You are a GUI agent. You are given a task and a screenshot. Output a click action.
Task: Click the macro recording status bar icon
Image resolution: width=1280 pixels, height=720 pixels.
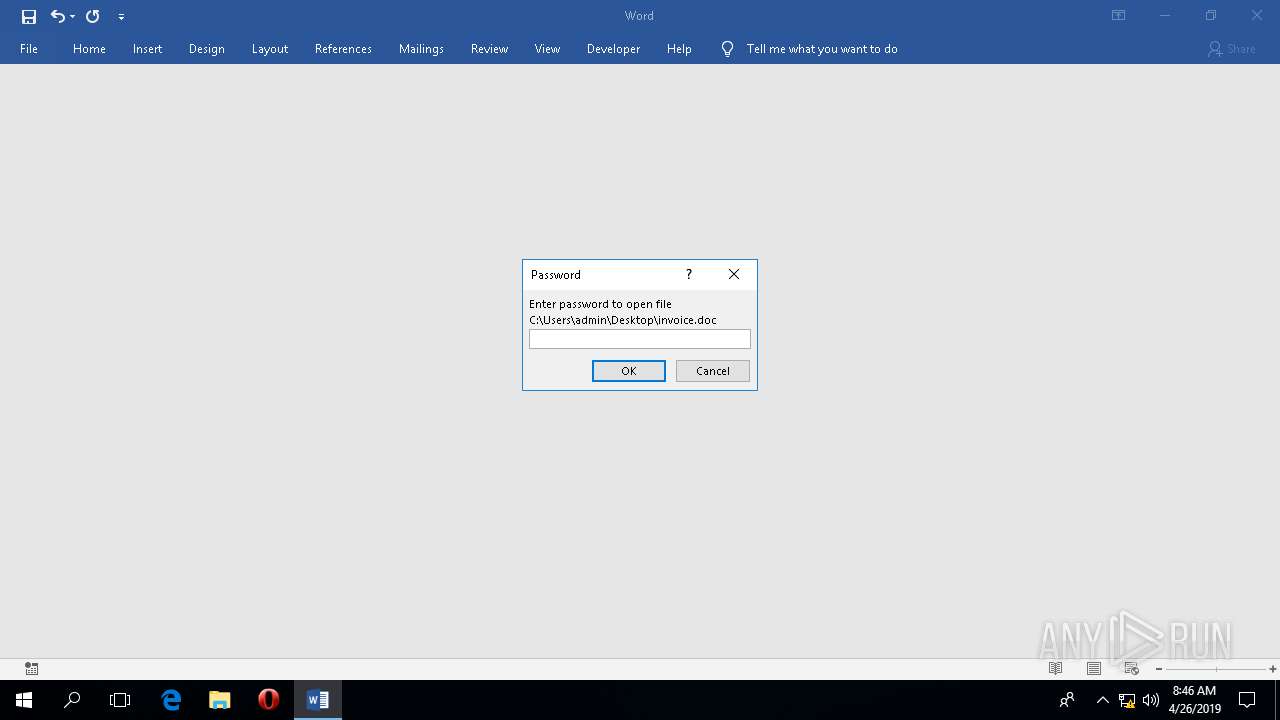(32, 669)
